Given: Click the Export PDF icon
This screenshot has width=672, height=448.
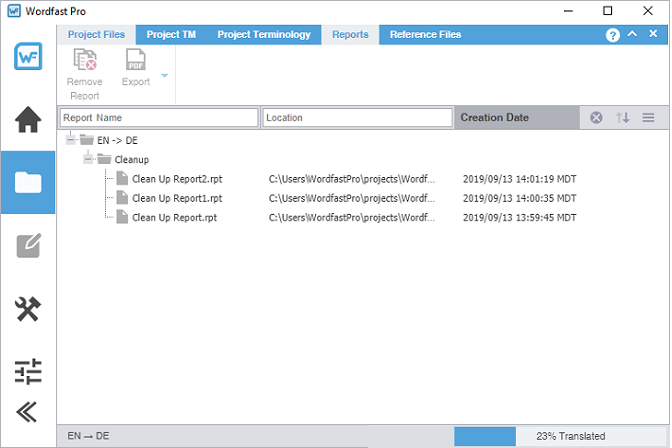Looking at the screenshot, I should click(135, 62).
